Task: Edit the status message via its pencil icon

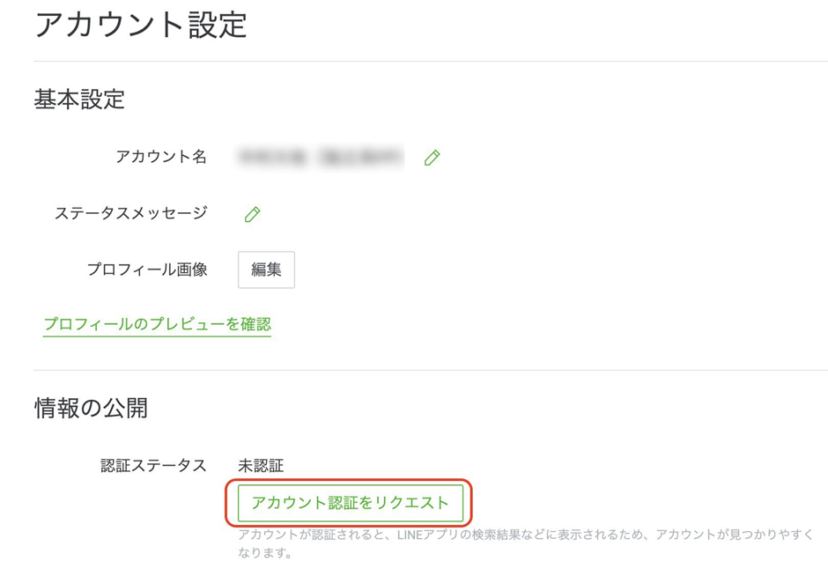Action: pyautogui.click(x=253, y=214)
